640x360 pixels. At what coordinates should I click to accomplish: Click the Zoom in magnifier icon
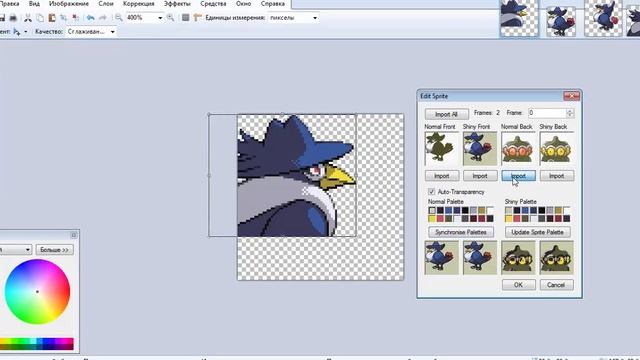coord(171,18)
